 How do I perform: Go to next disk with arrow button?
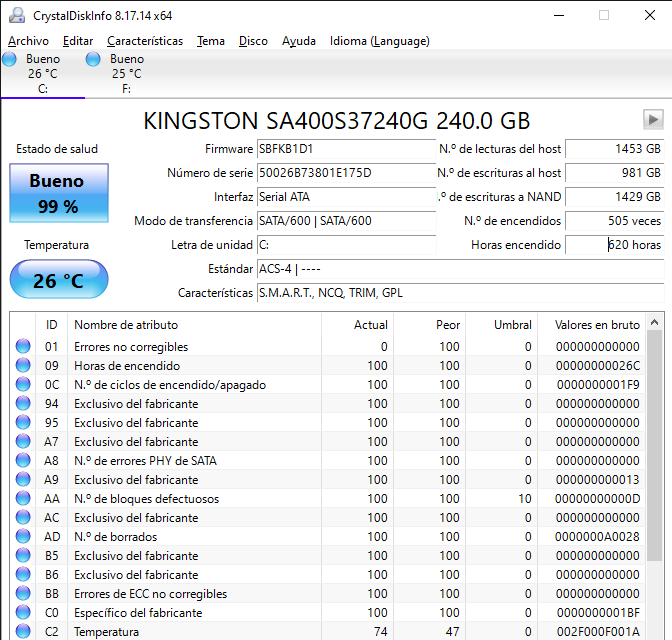(x=653, y=120)
